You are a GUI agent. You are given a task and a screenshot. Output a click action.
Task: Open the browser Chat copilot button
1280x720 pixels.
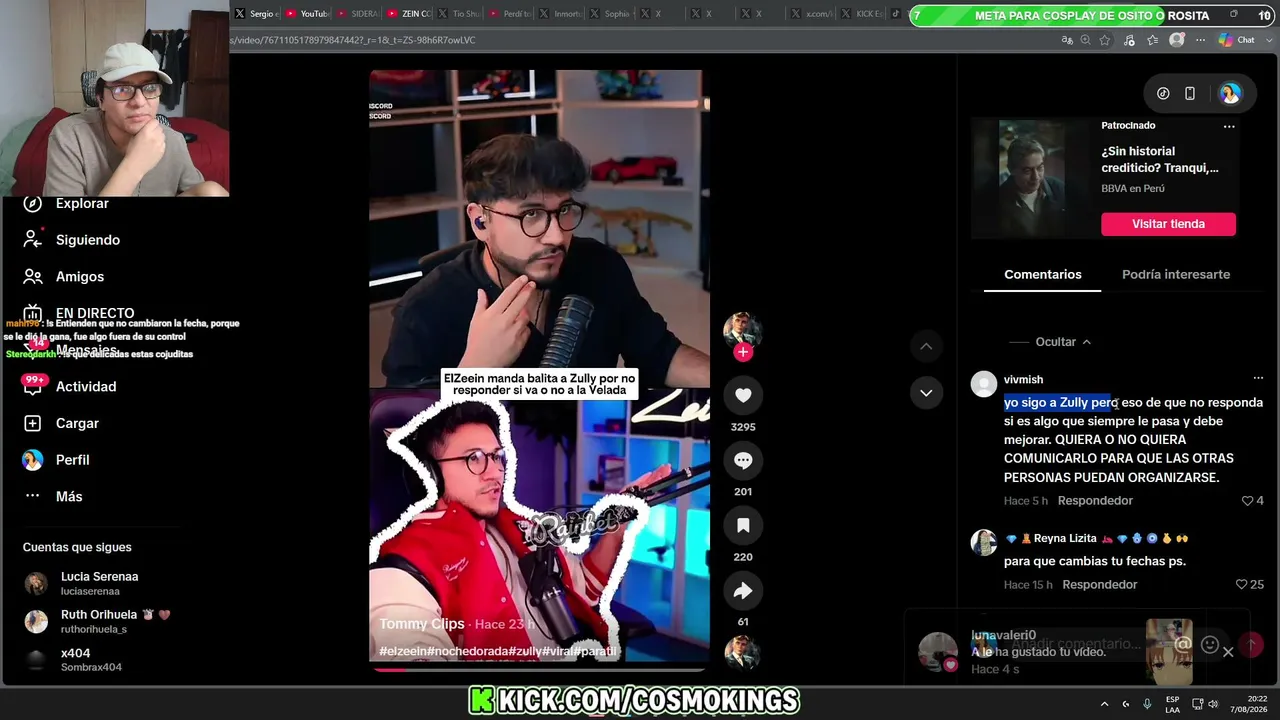pos(1237,40)
